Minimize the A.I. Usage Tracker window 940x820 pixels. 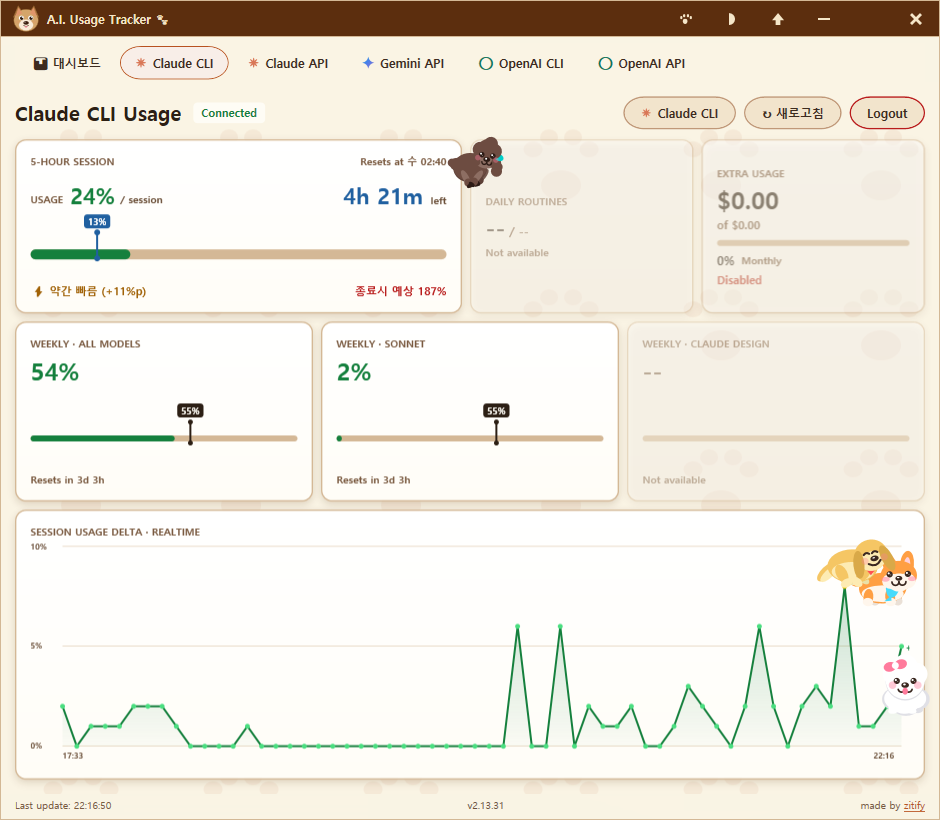tap(824, 19)
